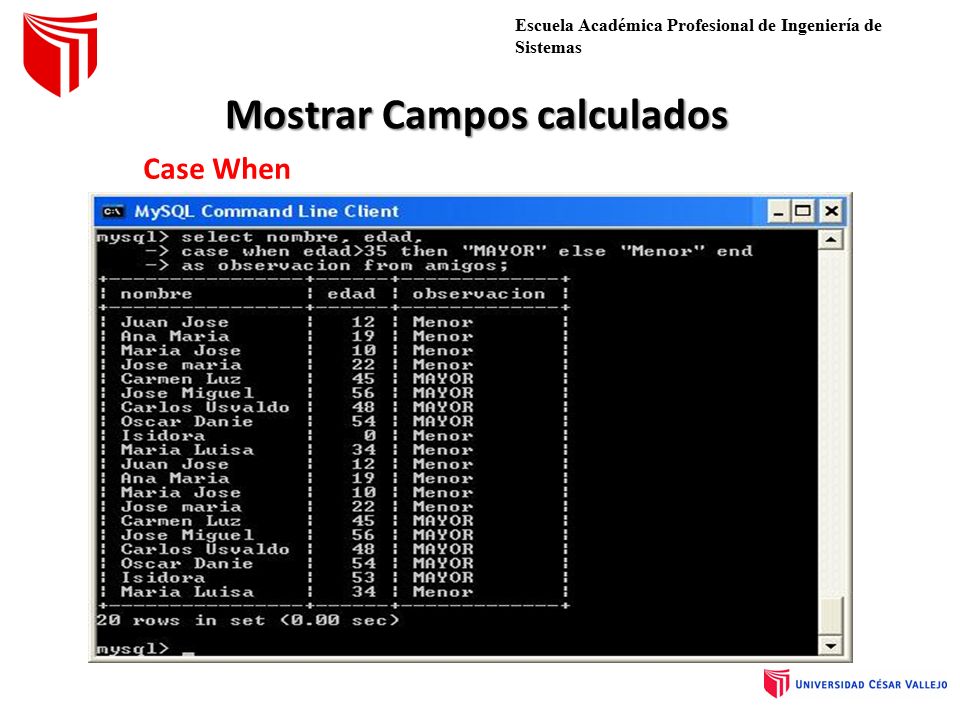The image size is (960, 720).
Task: Click the vertical scrollbar thumb in console
Action: point(830,617)
